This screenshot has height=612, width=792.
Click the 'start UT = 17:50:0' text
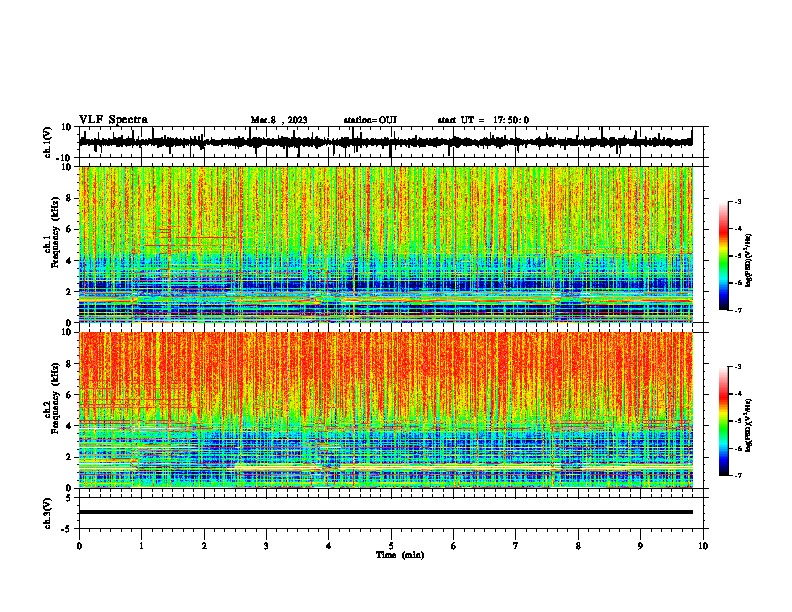(x=483, y=120)
